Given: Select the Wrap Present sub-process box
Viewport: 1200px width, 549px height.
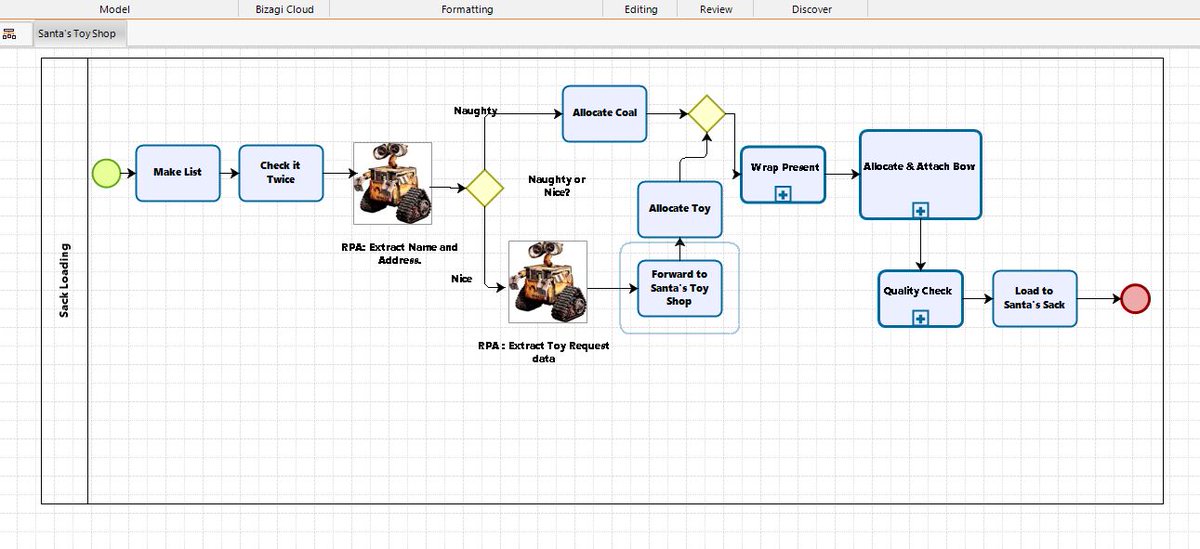Looking at the screenshot, I should (x=783, y=175).
